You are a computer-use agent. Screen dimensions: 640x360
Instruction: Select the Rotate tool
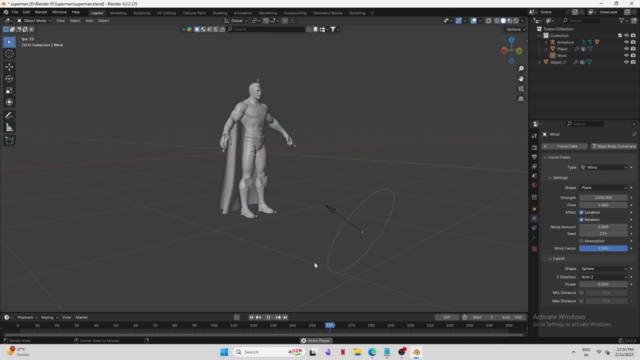9,79
